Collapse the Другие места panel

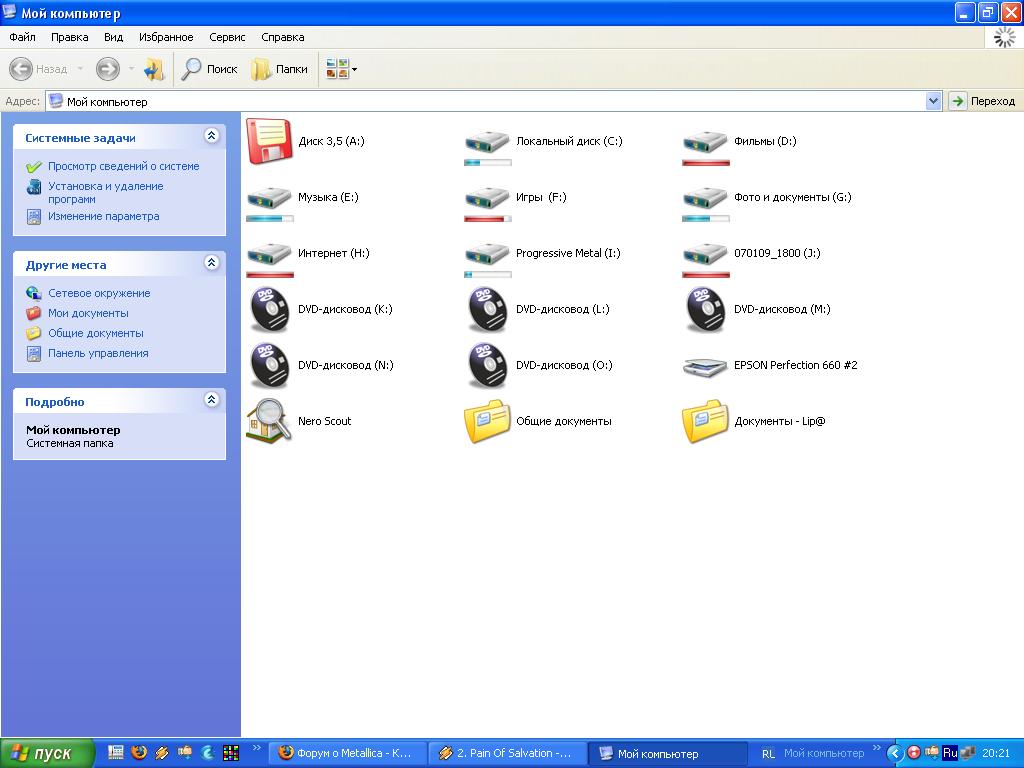click(x=211, y=263)
